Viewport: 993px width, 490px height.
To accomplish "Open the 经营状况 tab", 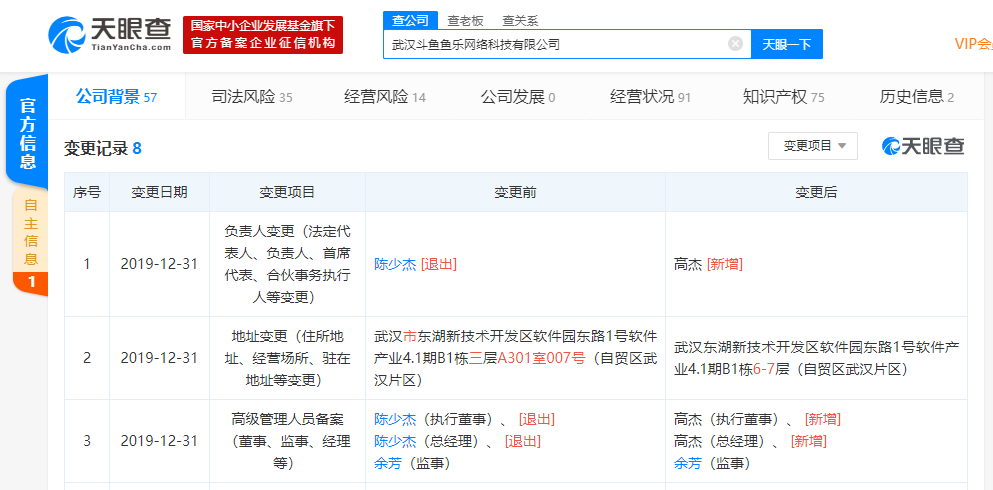I will tap(650, 97).
